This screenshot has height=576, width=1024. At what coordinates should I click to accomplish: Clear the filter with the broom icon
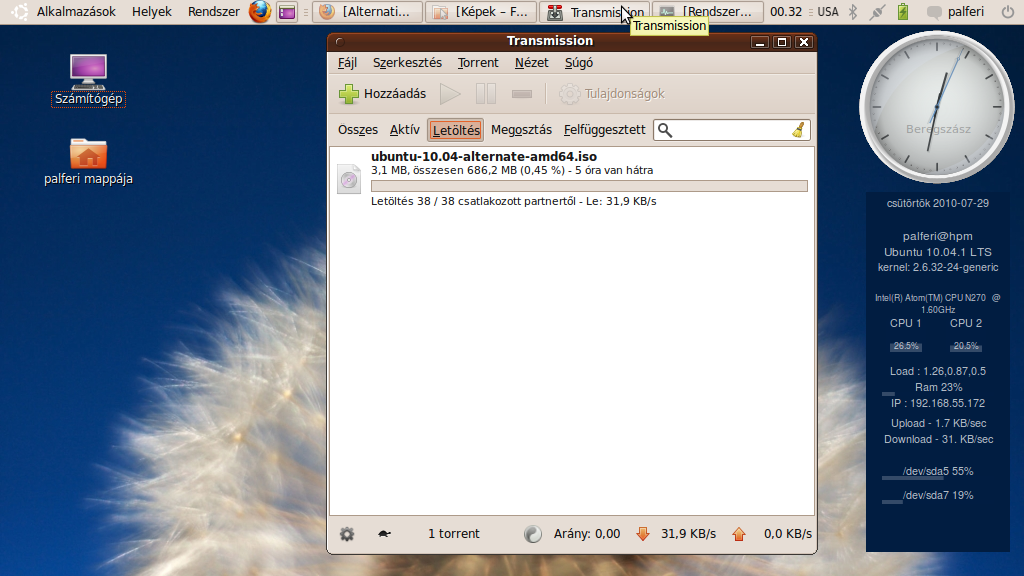[798, 130]
